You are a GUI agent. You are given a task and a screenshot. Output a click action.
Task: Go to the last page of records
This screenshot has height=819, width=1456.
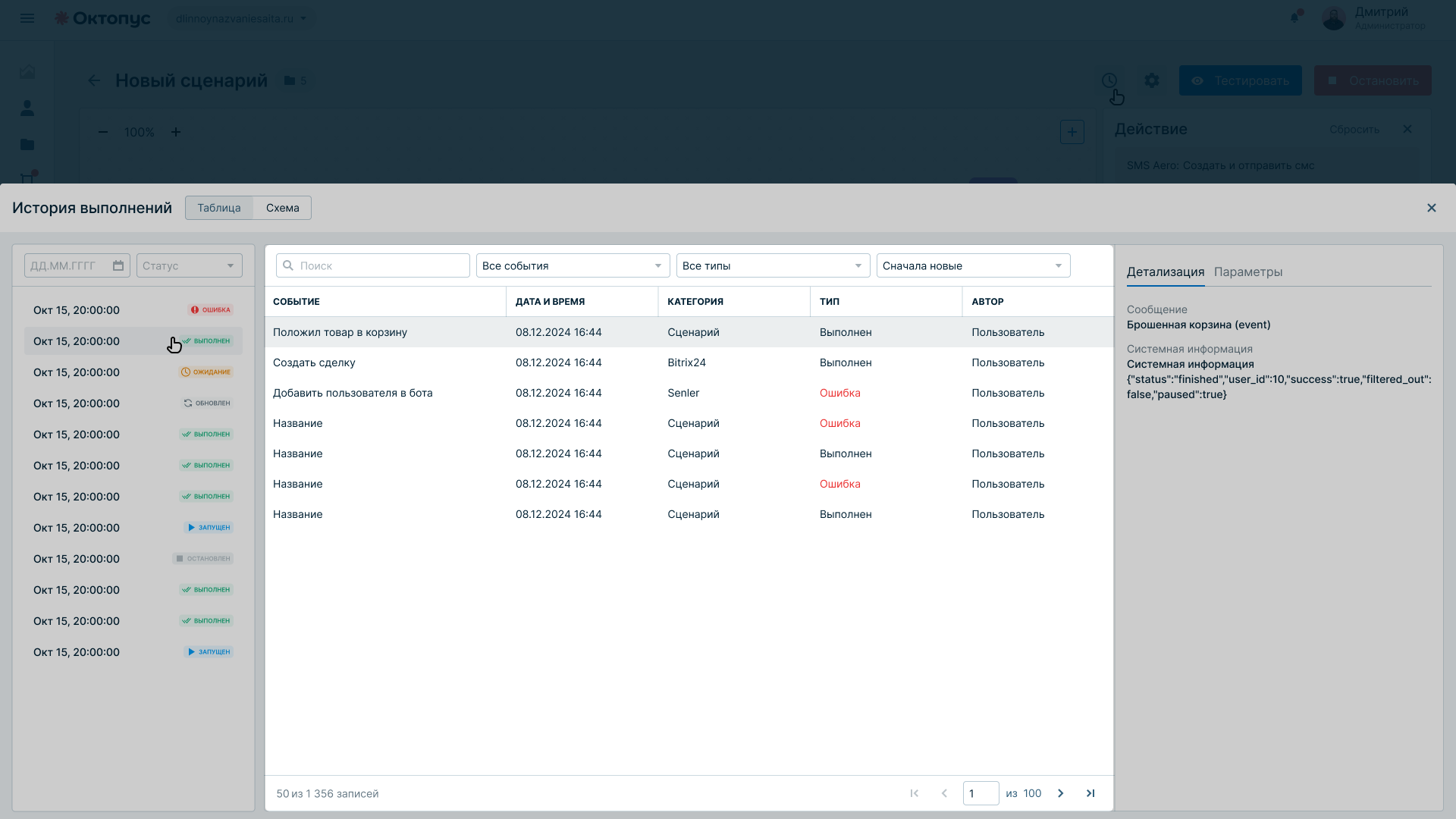click(1090, 793)
